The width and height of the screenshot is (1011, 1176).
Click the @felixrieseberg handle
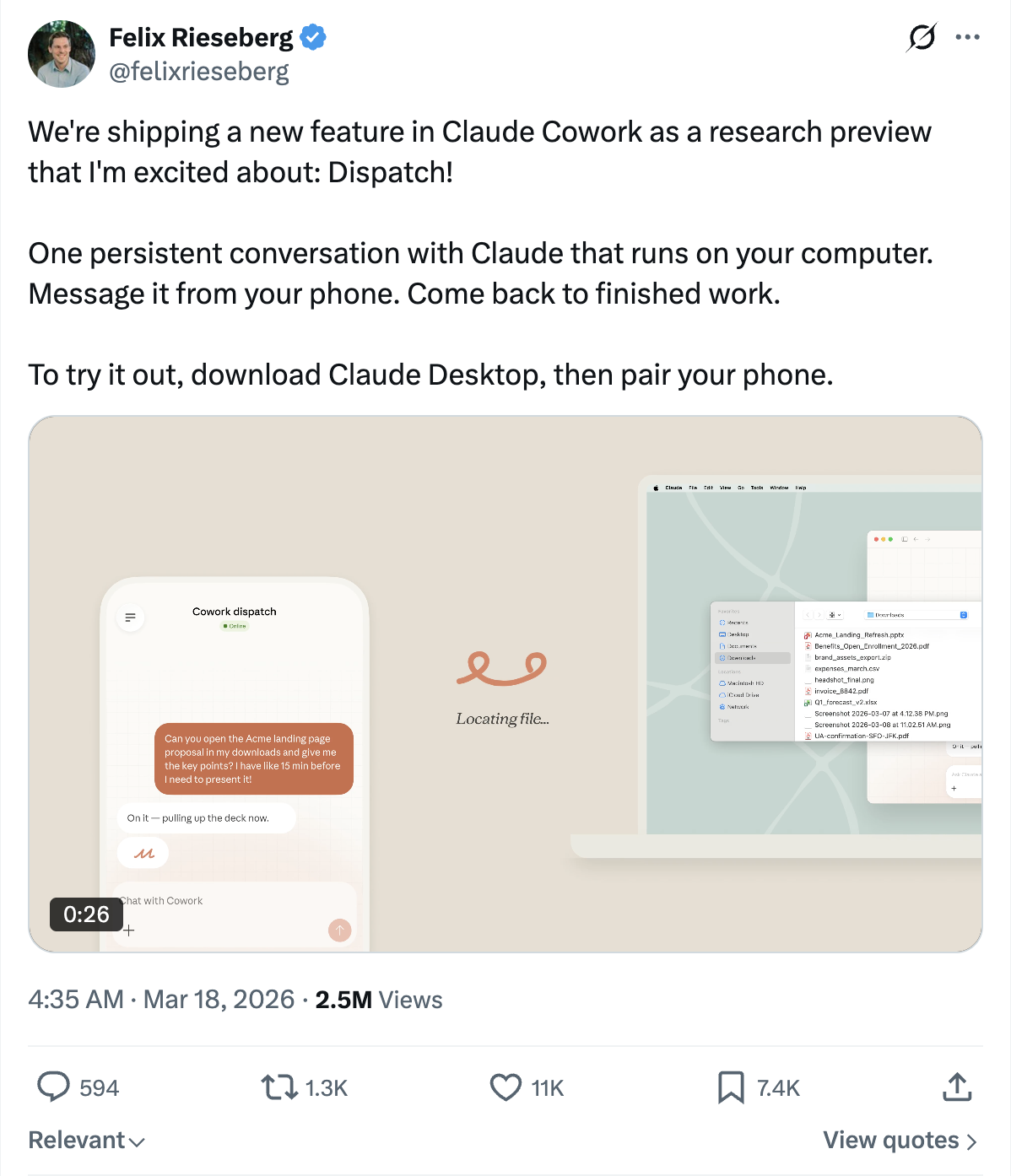(x=199, y=72)
